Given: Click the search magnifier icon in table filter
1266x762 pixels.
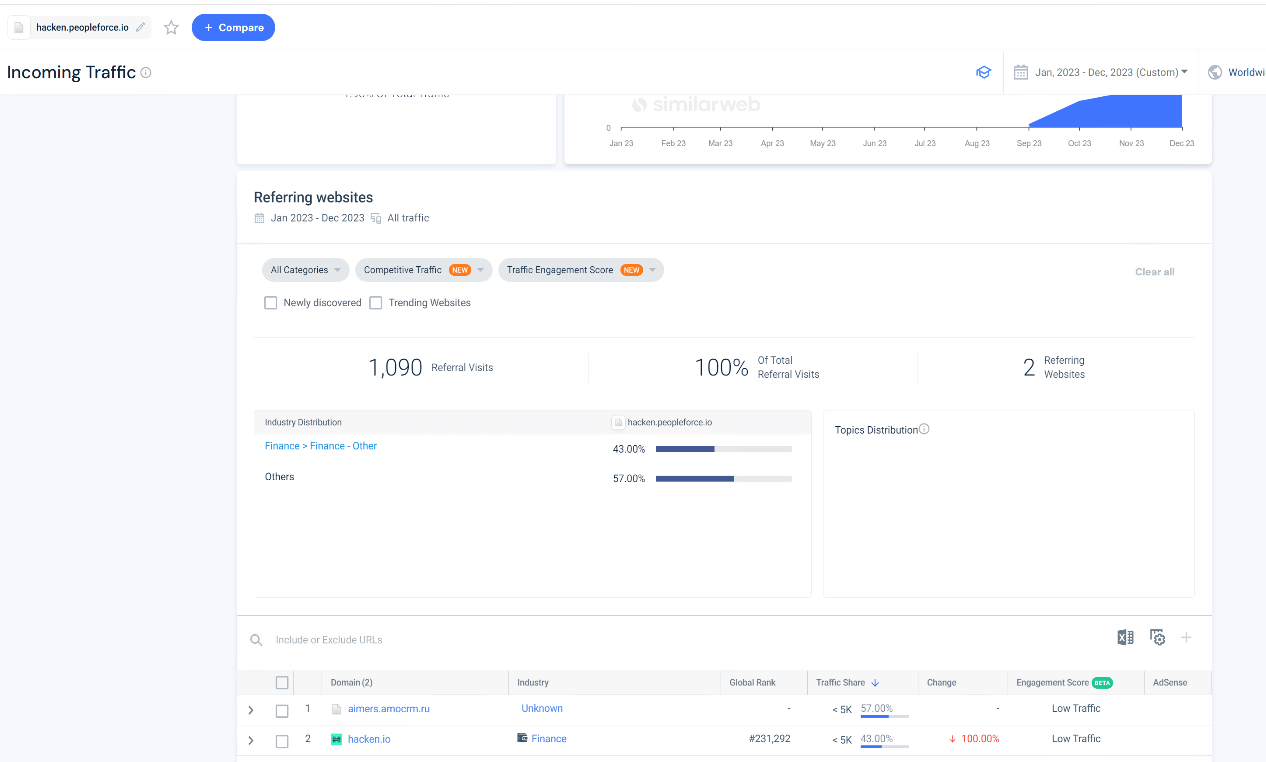Looking at the screenshot, I should [x=256, y=640].
